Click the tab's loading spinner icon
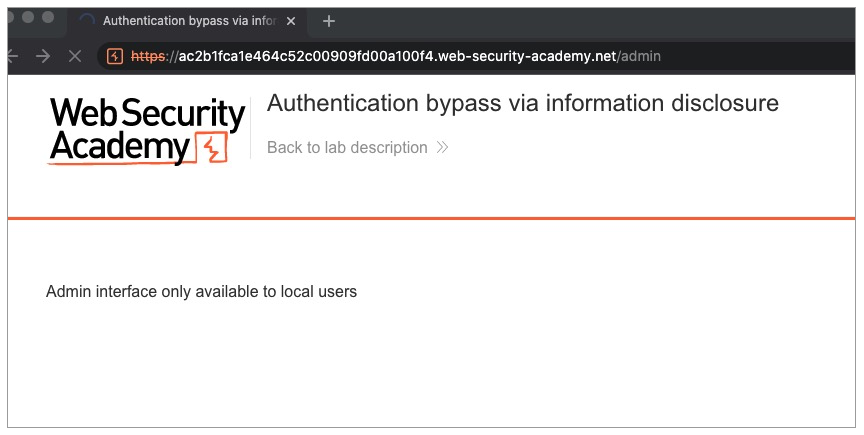864x435 pixels. pyautogui.click(x=86, y=21)
